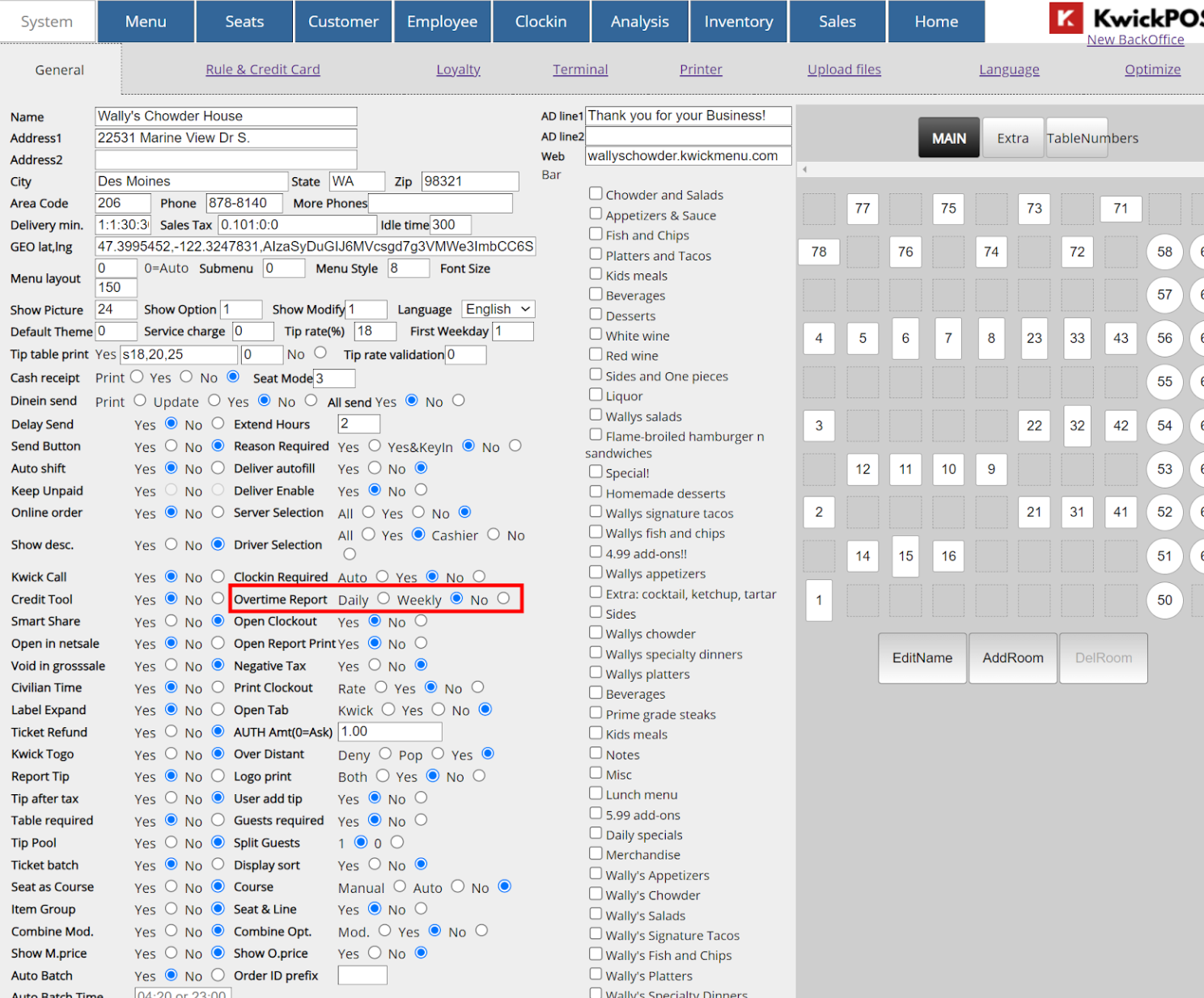This screenshot has width=1204, height=998.
Task: Toggle the Desserts checkbox
Action: (596, 314)
